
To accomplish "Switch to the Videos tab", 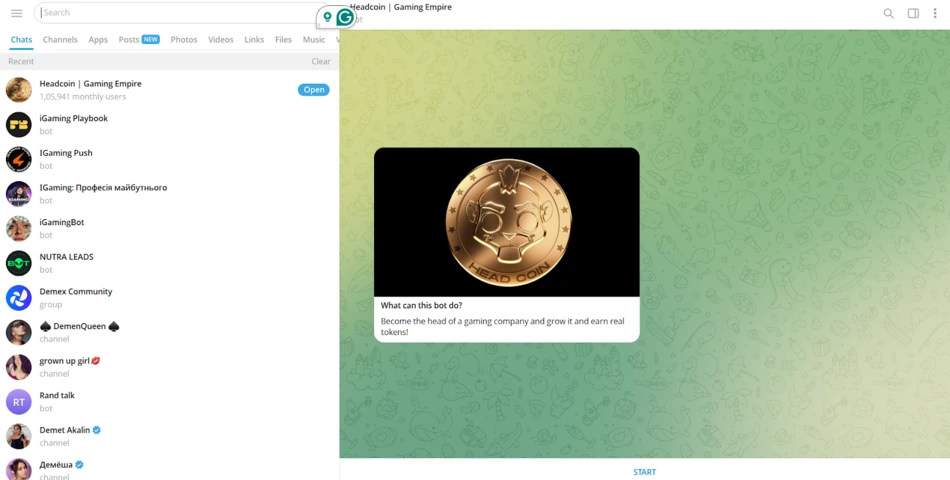I will tap(221, 39).
